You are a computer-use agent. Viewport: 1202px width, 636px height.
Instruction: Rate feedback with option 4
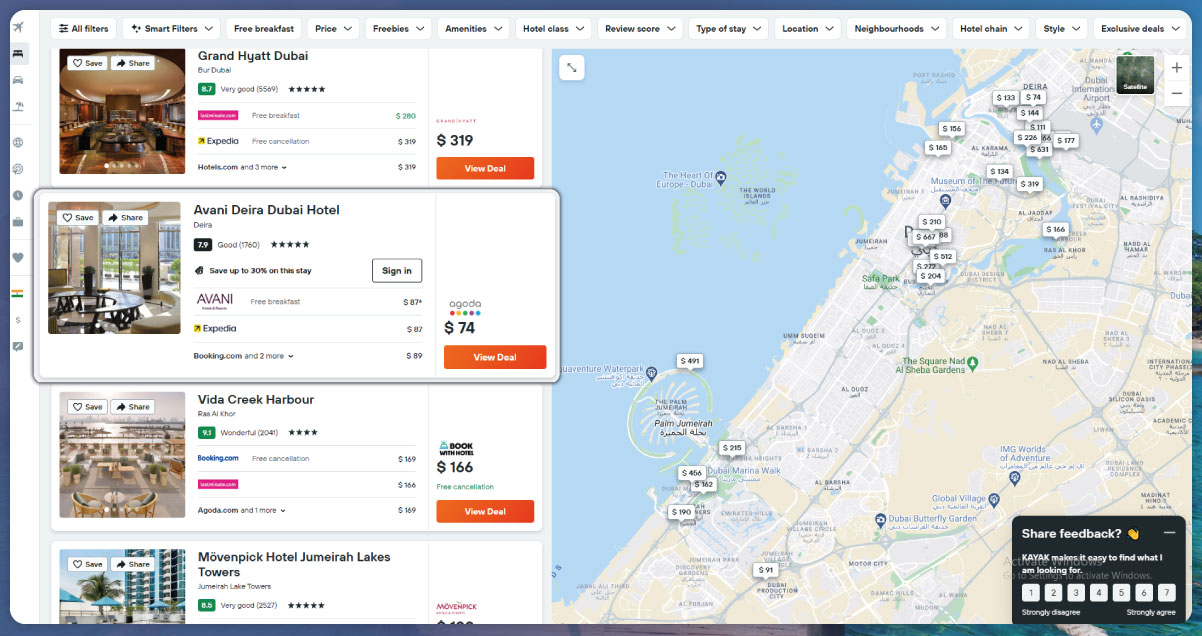click(x=1099, y=592)
